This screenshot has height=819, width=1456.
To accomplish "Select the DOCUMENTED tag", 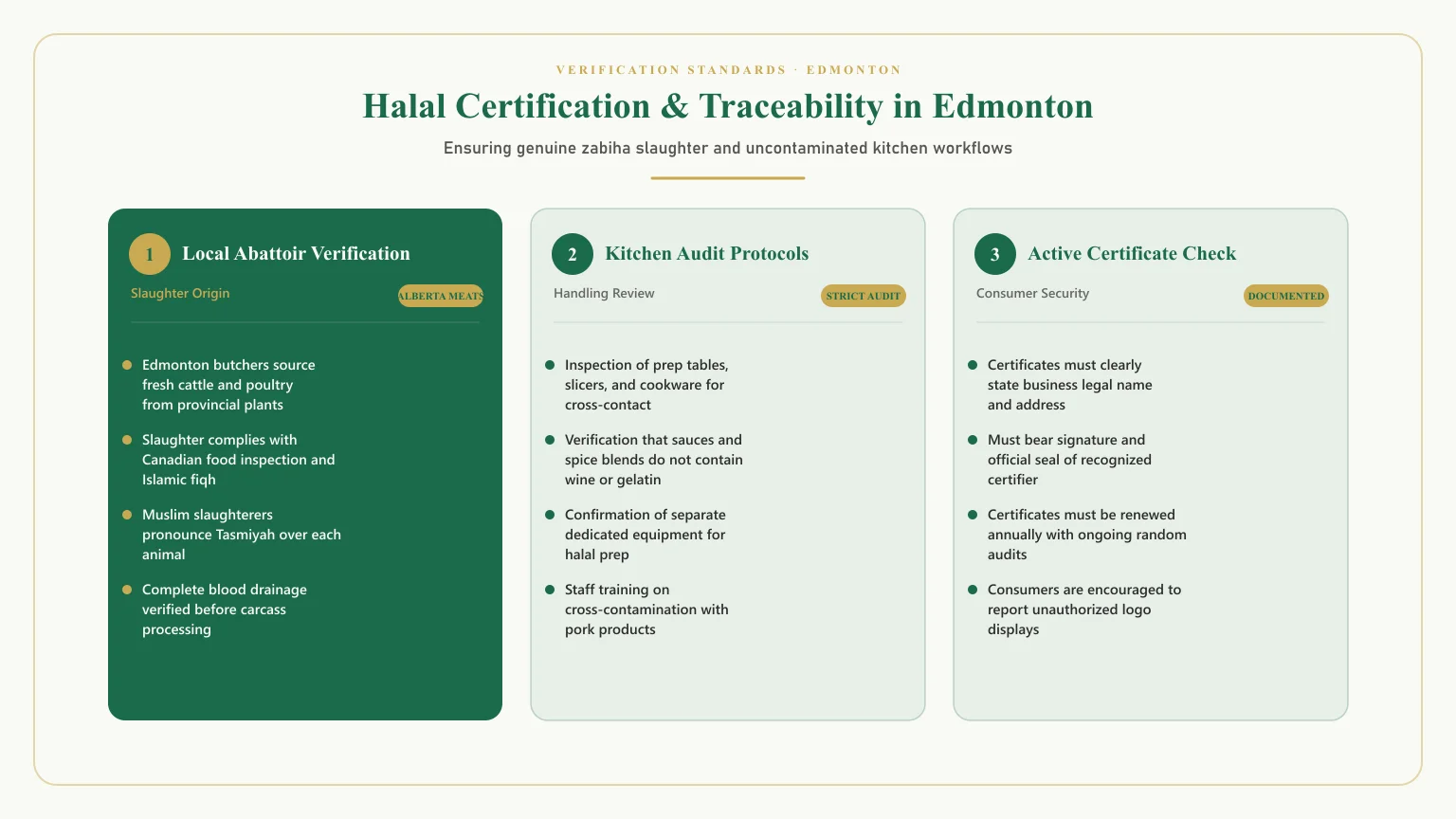I will tap(1286, 296).
